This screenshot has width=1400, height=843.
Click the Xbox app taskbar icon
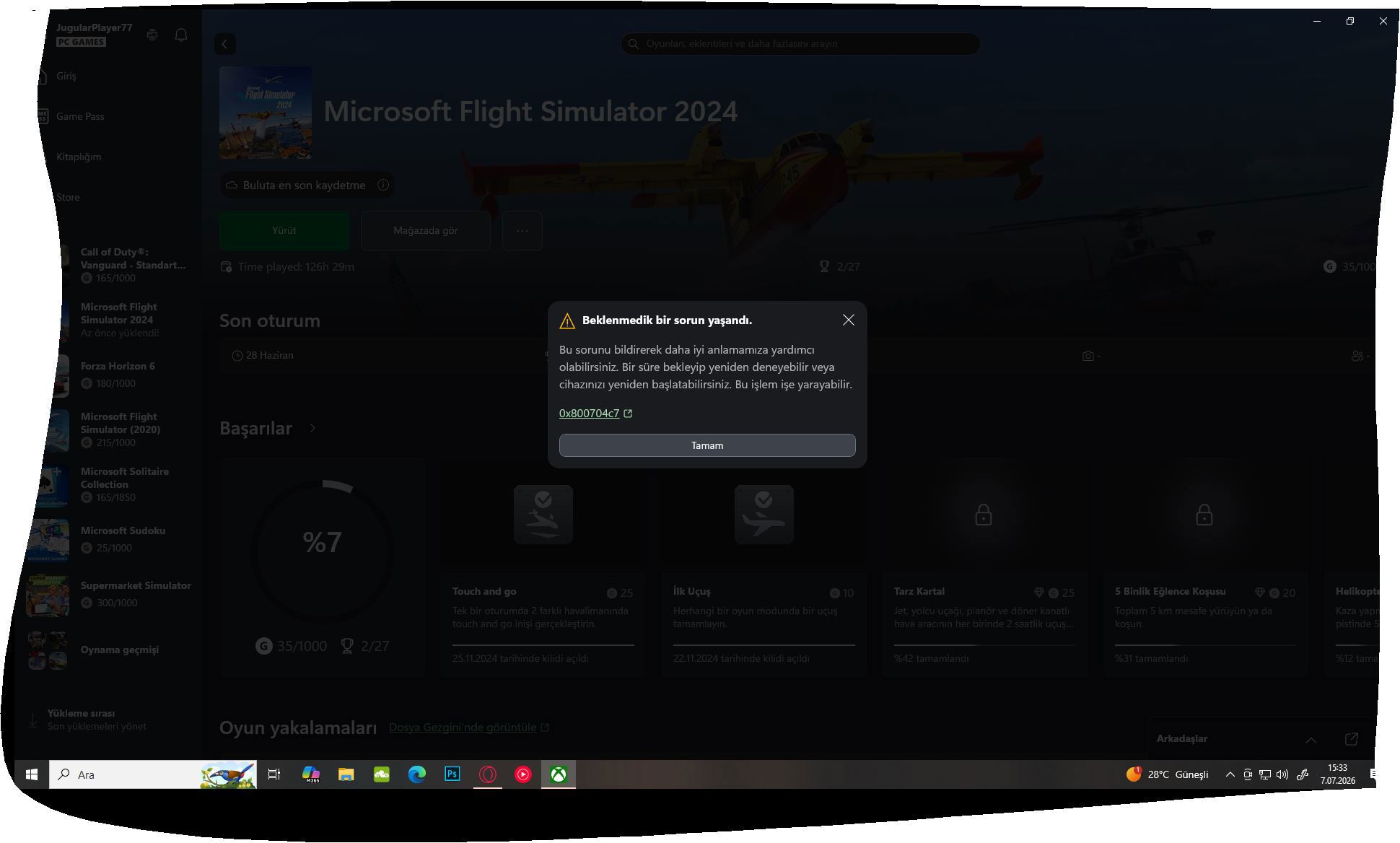point(559,774)
